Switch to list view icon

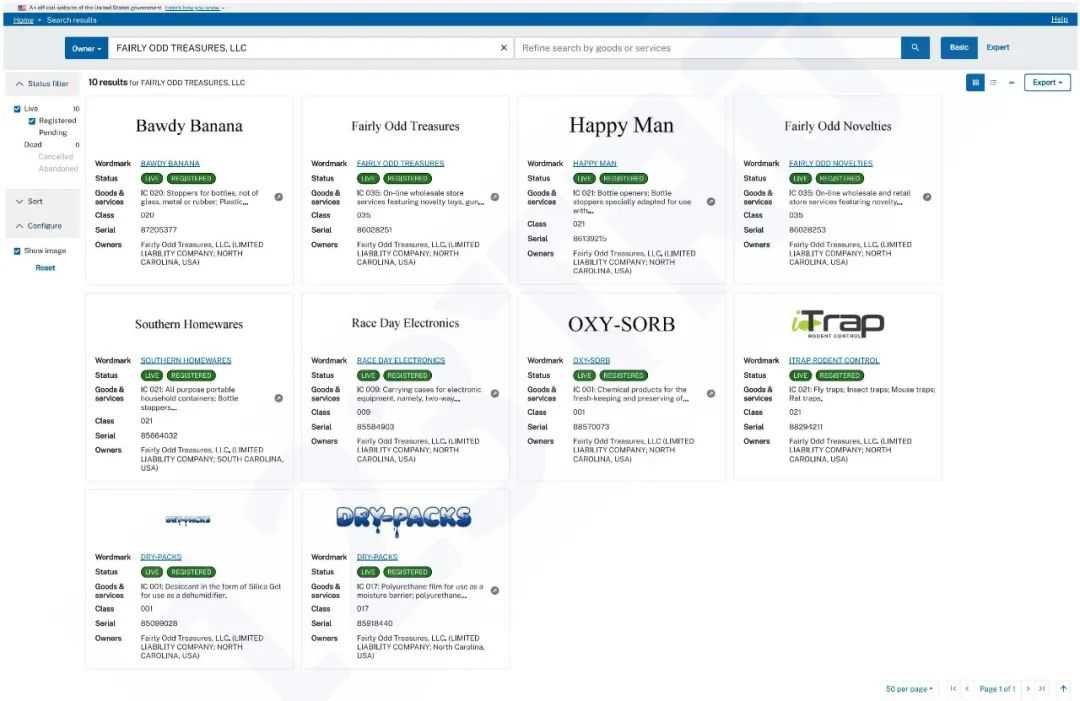point(993,83)
